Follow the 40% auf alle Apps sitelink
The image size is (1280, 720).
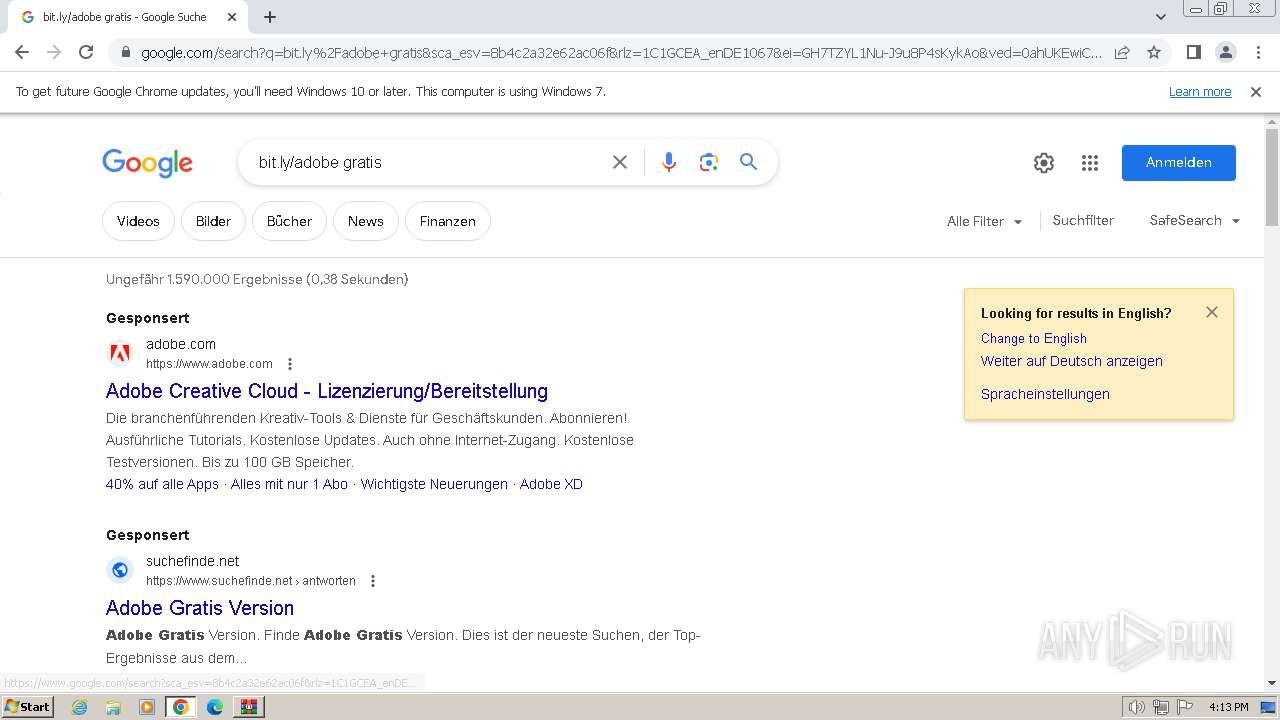point(162,484)
